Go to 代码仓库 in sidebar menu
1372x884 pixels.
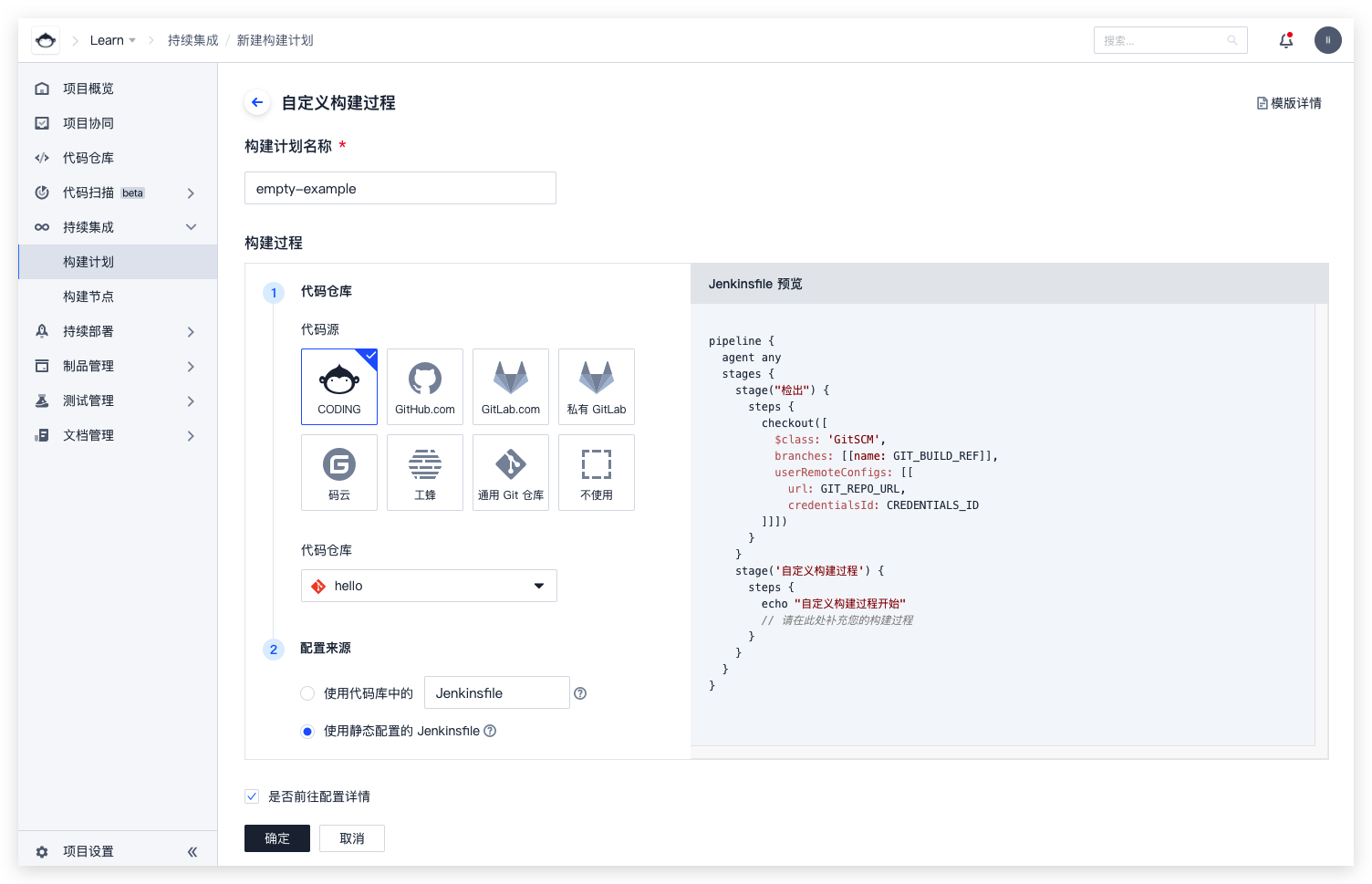[88, 158]
